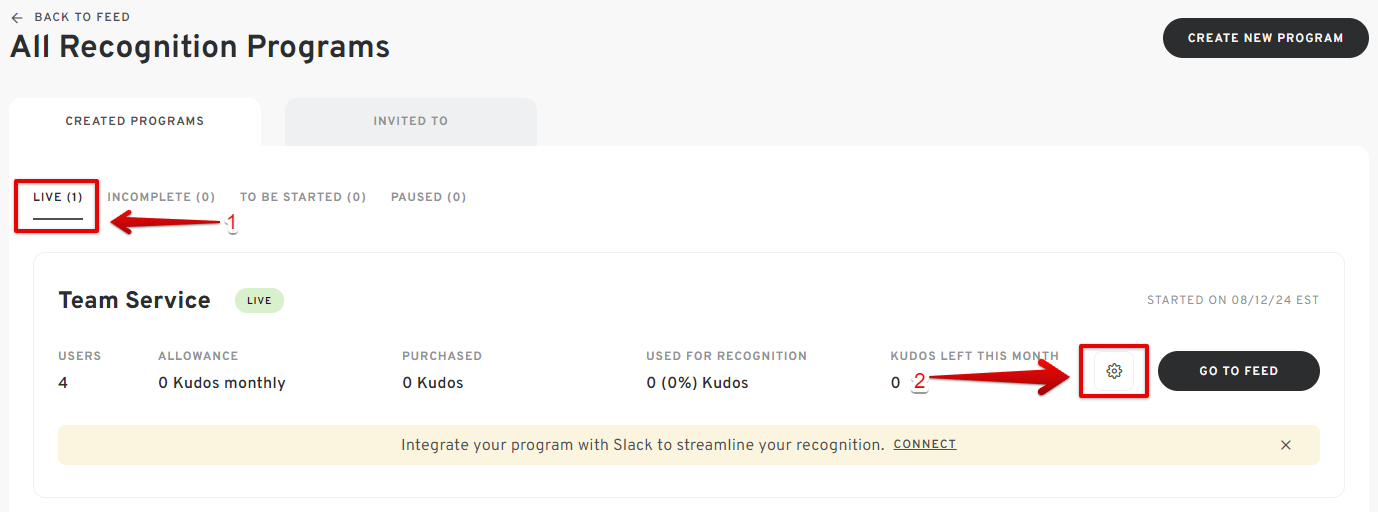This screenshot has width=1378, height=512.
Task: Click the back arrow icon beside Back to Feed
Action: pos(17,18)
